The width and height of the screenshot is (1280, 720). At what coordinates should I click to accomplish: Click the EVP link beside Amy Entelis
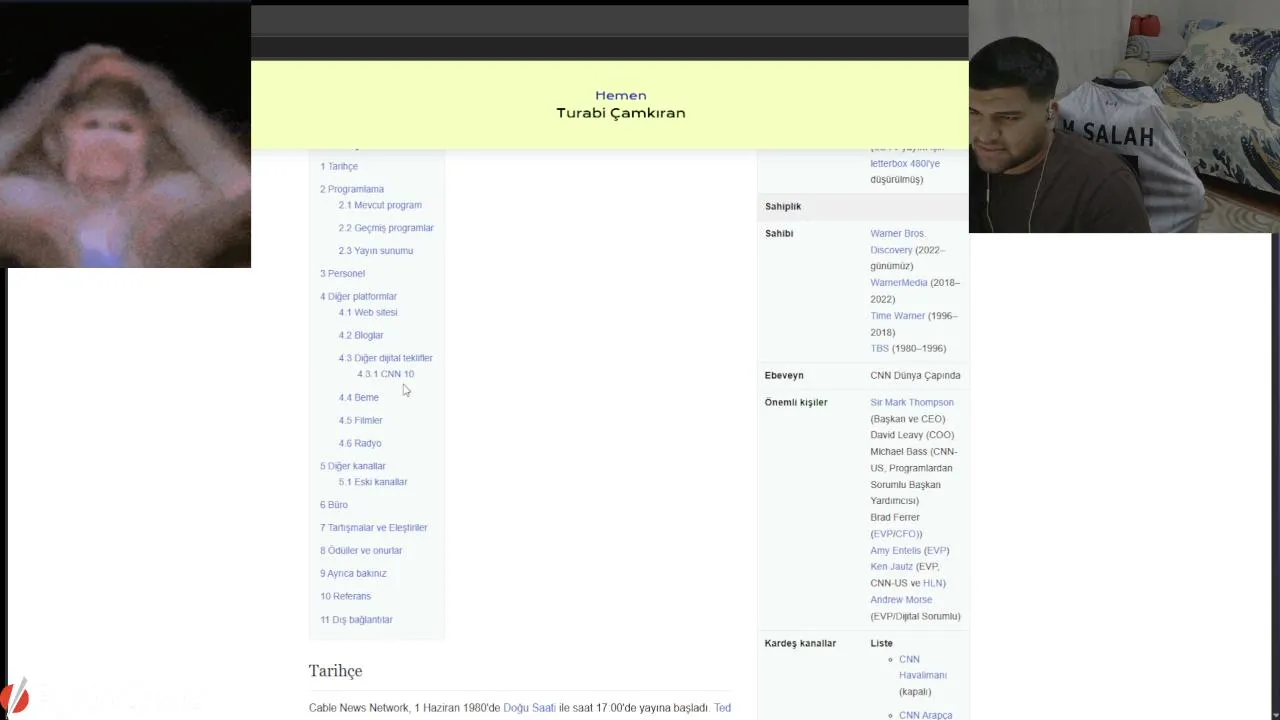pyautogui.click(x=936, y=551)
